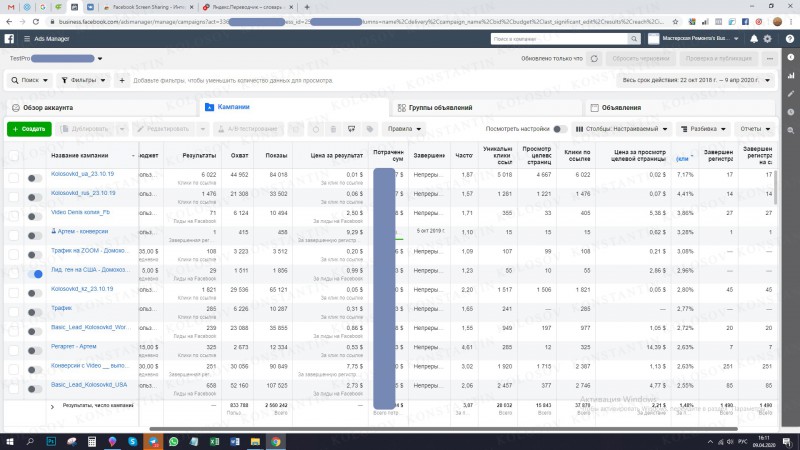
Task: Open Skype from the taskbar
Action: click(x=133, y=441)
